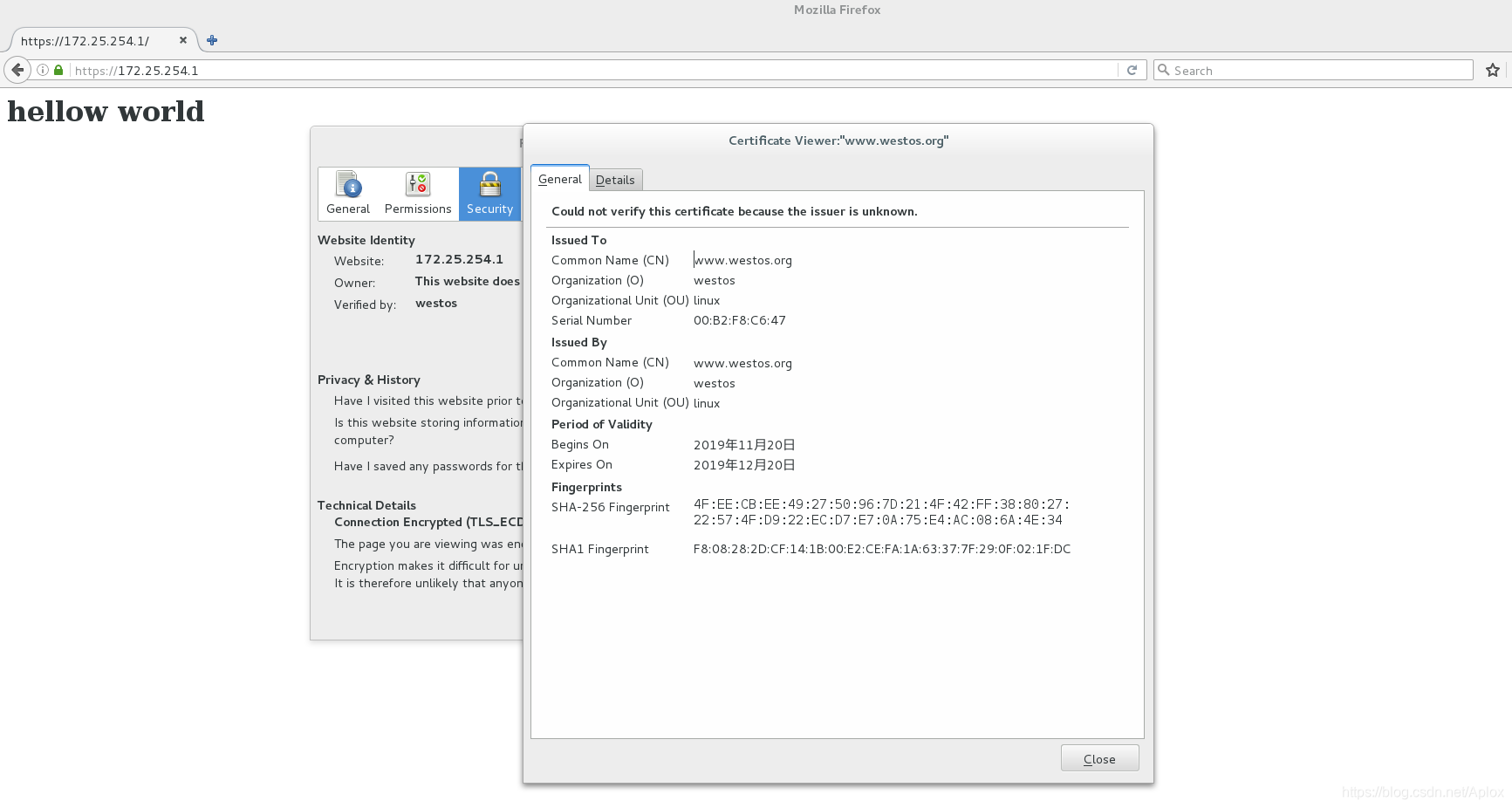The image size is (1512, 808).
Task: Click Connection Encrypted line in Technical Details
Action: [x=428, y=522]
